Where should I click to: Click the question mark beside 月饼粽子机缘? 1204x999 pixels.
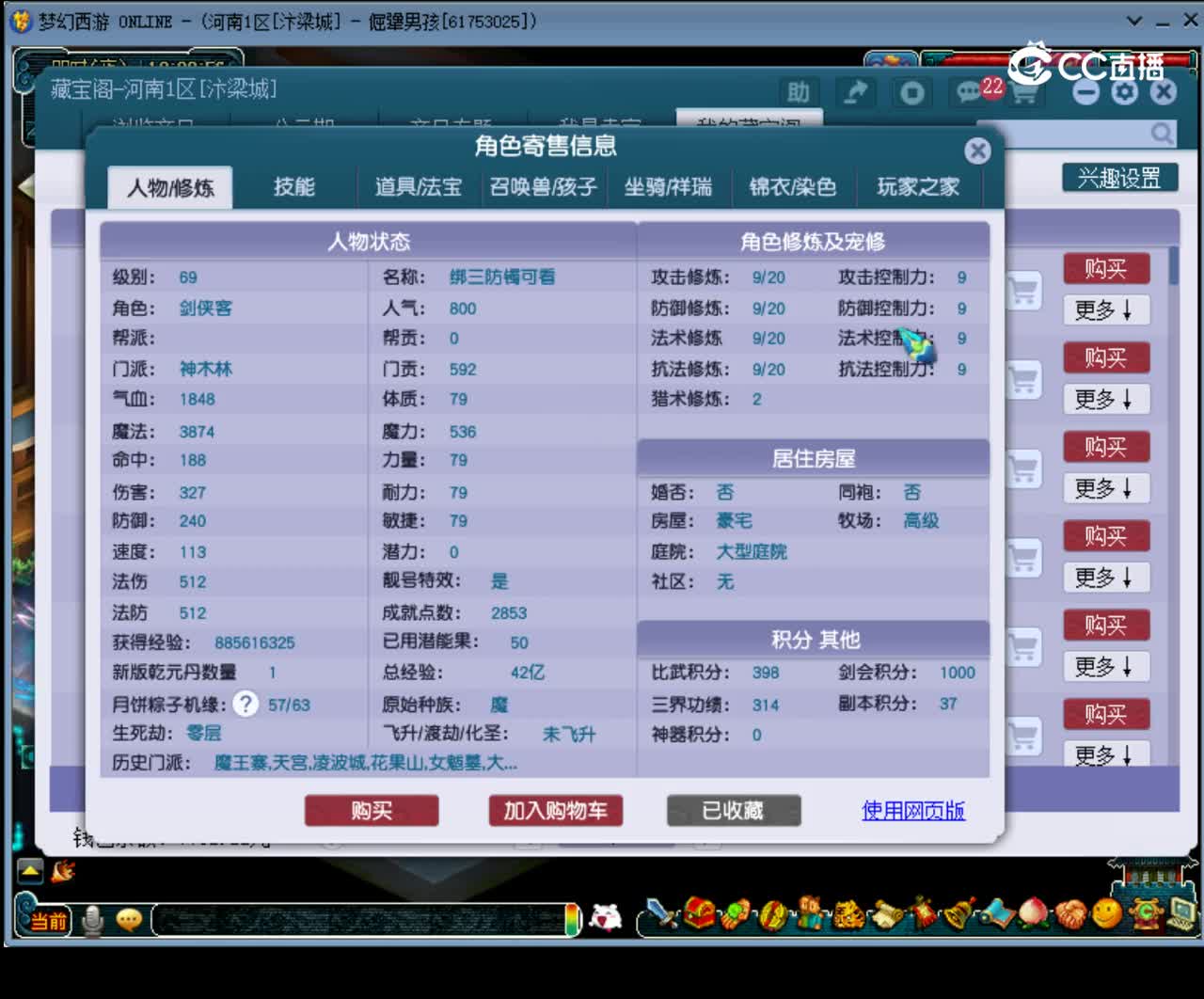[x=246, y=704]
